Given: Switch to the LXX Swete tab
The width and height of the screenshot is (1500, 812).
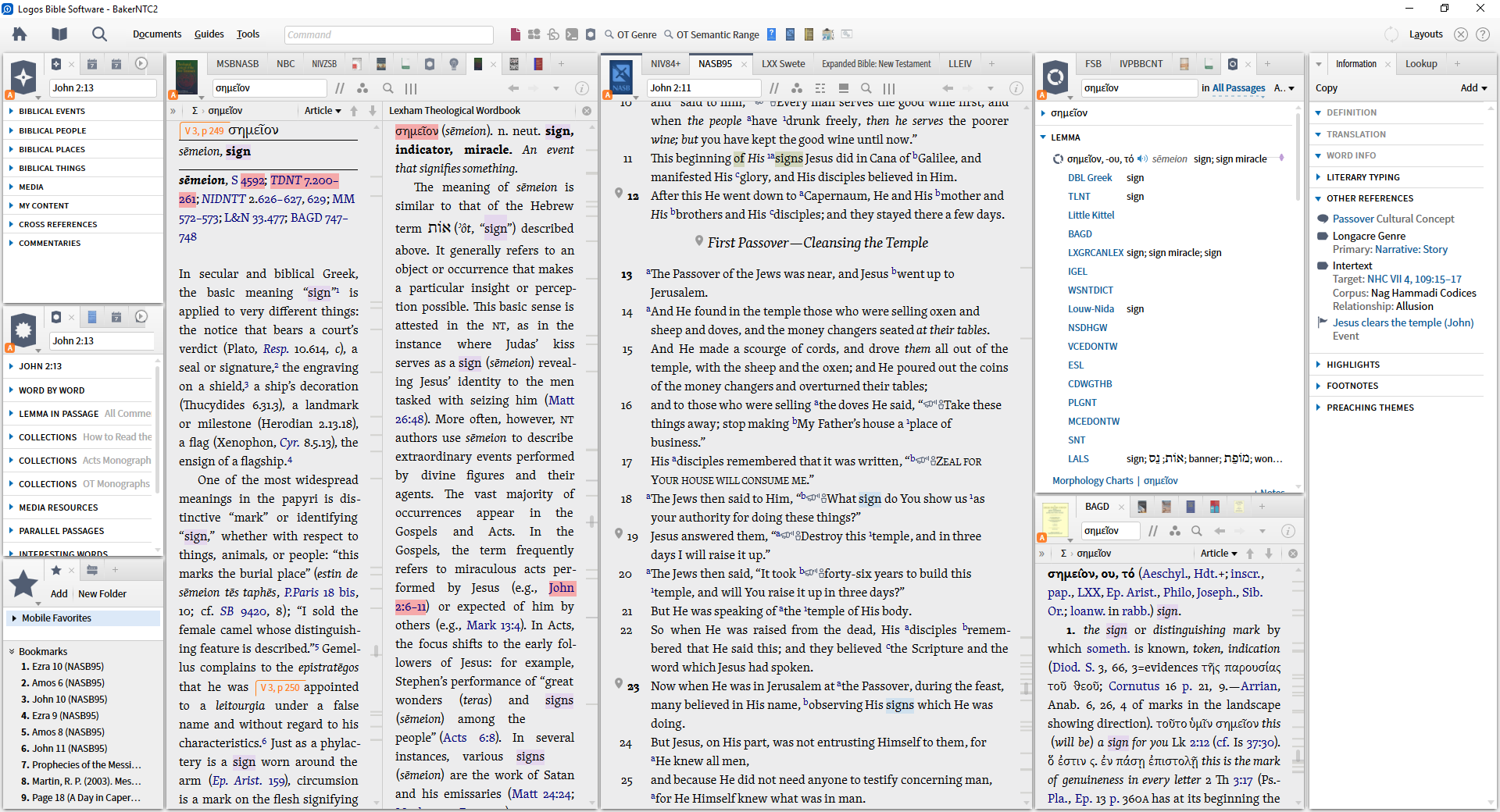Looking at the screenshot, I should tap(783, 64).
